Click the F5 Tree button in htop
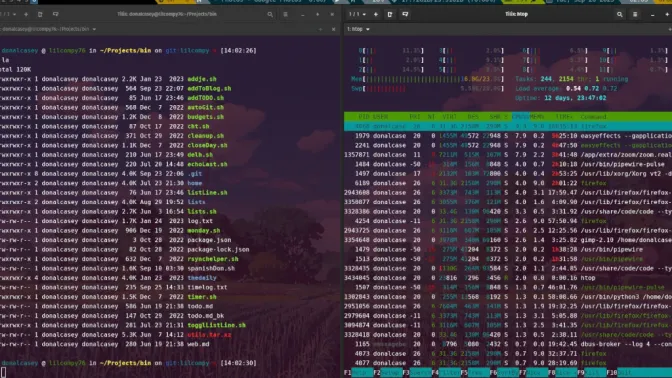 click(475, 373)
